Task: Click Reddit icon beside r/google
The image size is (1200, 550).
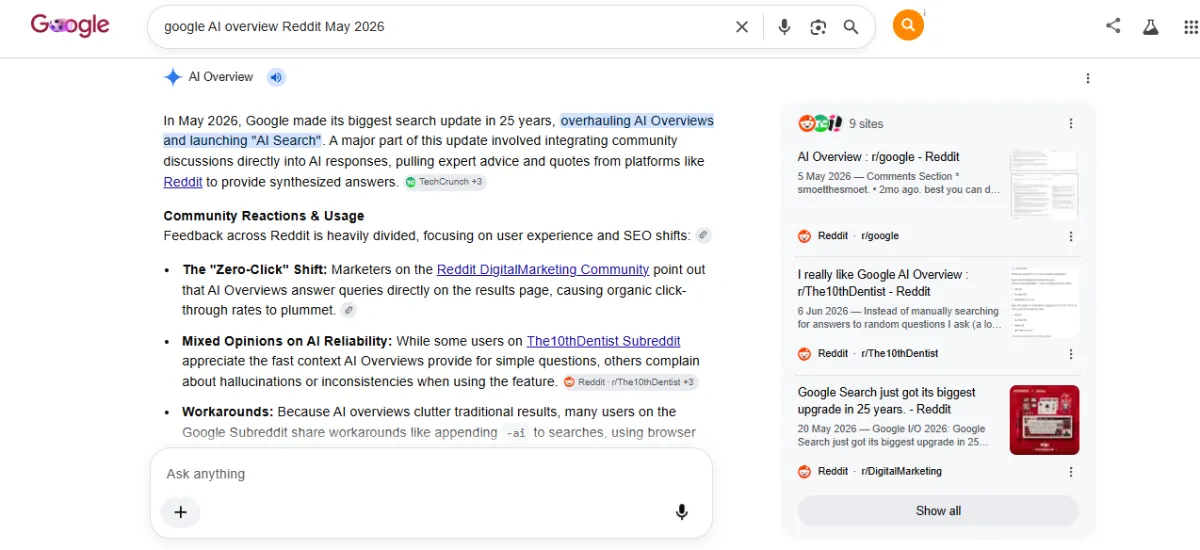Action: [x=804, y=236]
